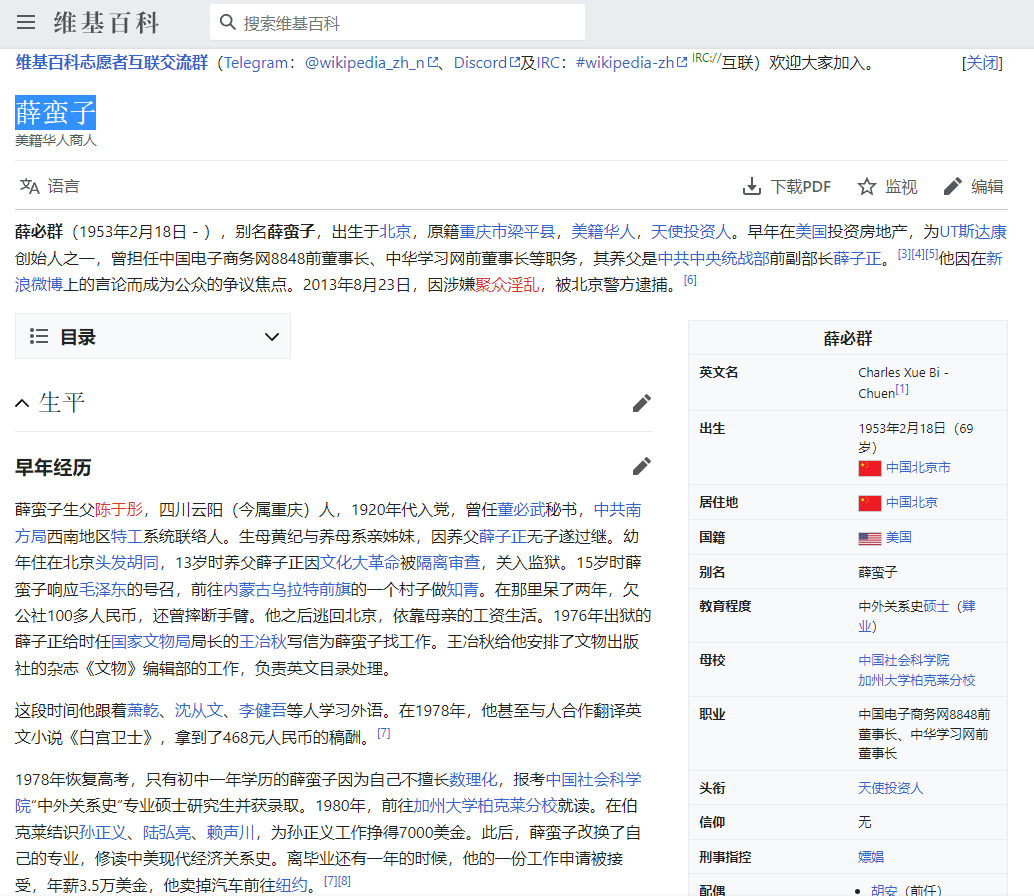Open the 北京 birthplace link in intro

pos(396,231)
